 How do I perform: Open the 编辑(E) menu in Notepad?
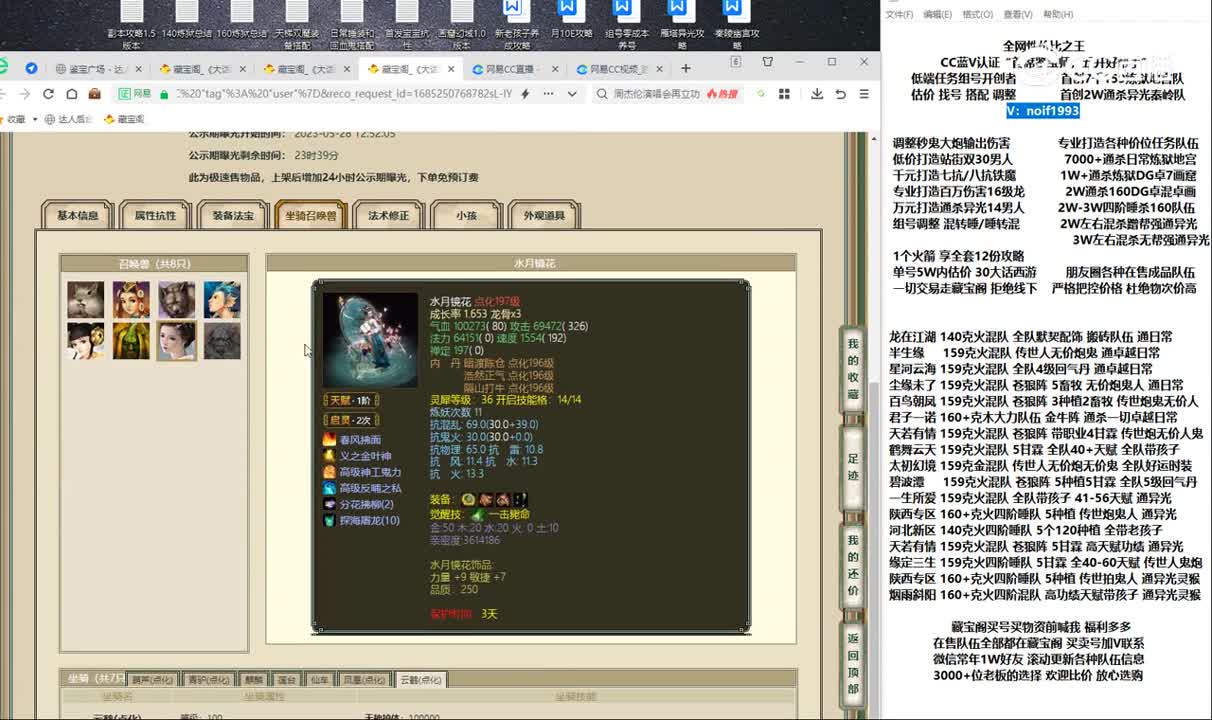pyautogui.click(x=937, y=14)
